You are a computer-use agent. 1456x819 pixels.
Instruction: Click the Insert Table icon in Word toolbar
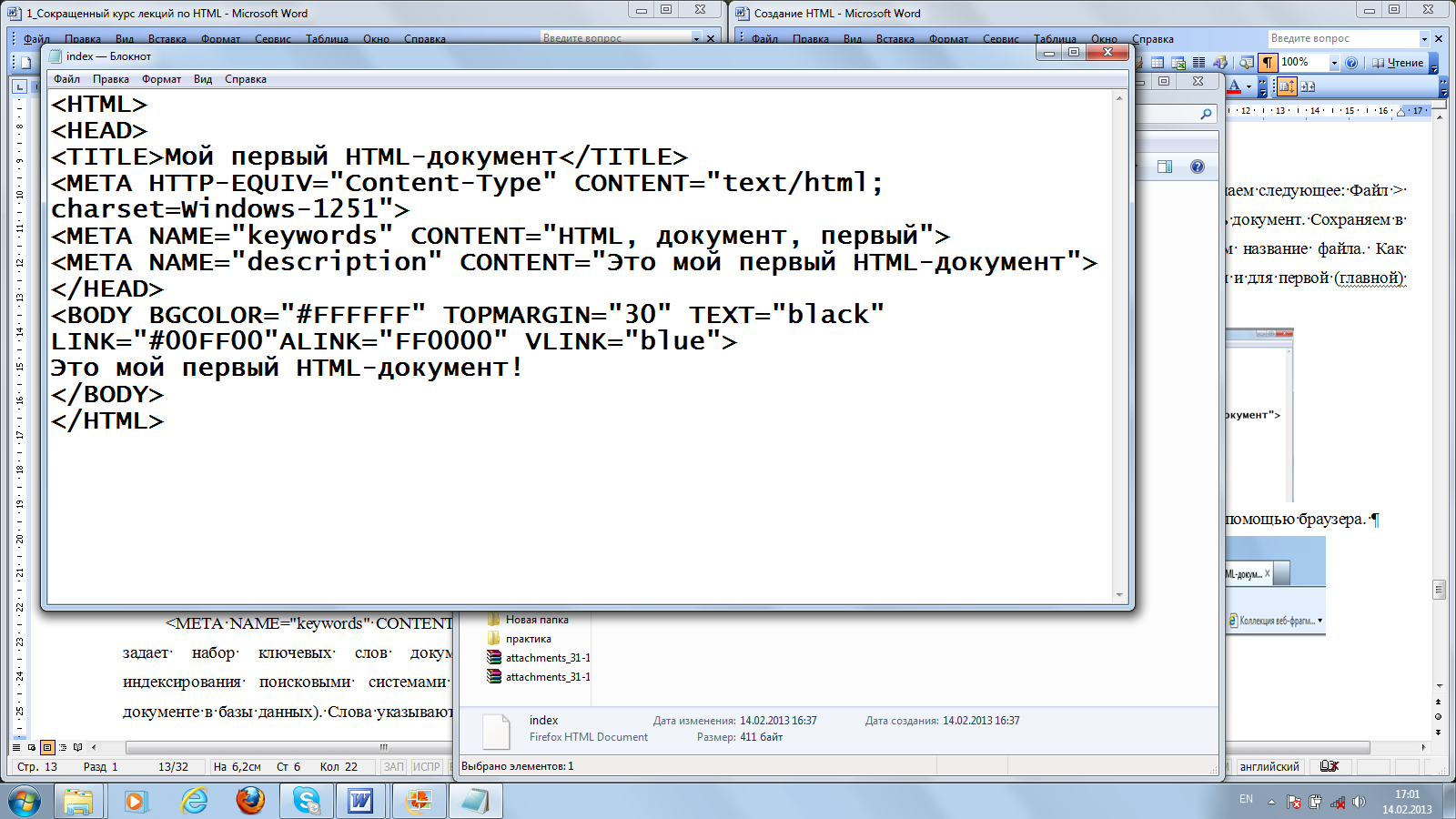[1158, 63]
